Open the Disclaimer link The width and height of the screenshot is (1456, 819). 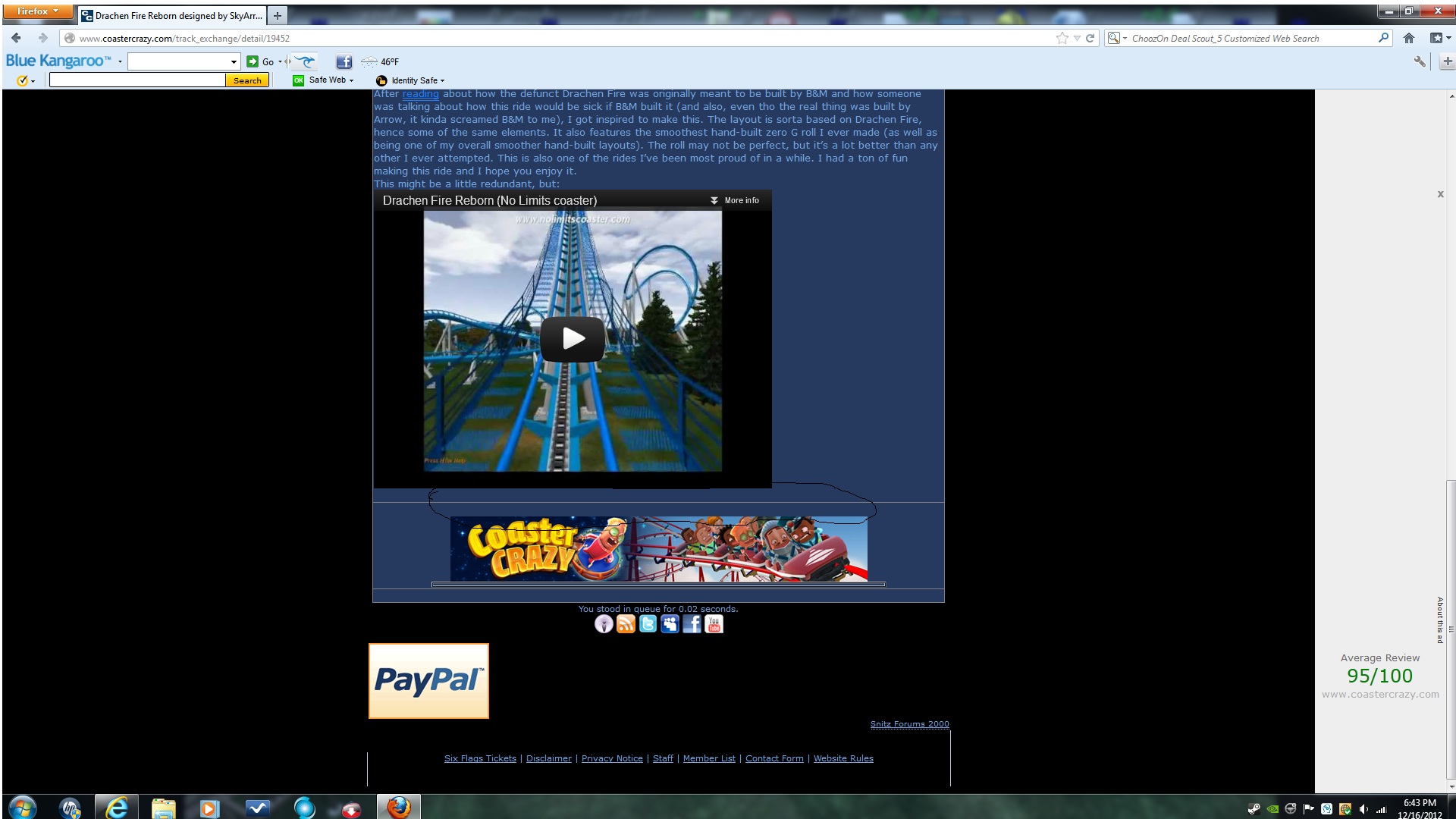tap(549, 758)
